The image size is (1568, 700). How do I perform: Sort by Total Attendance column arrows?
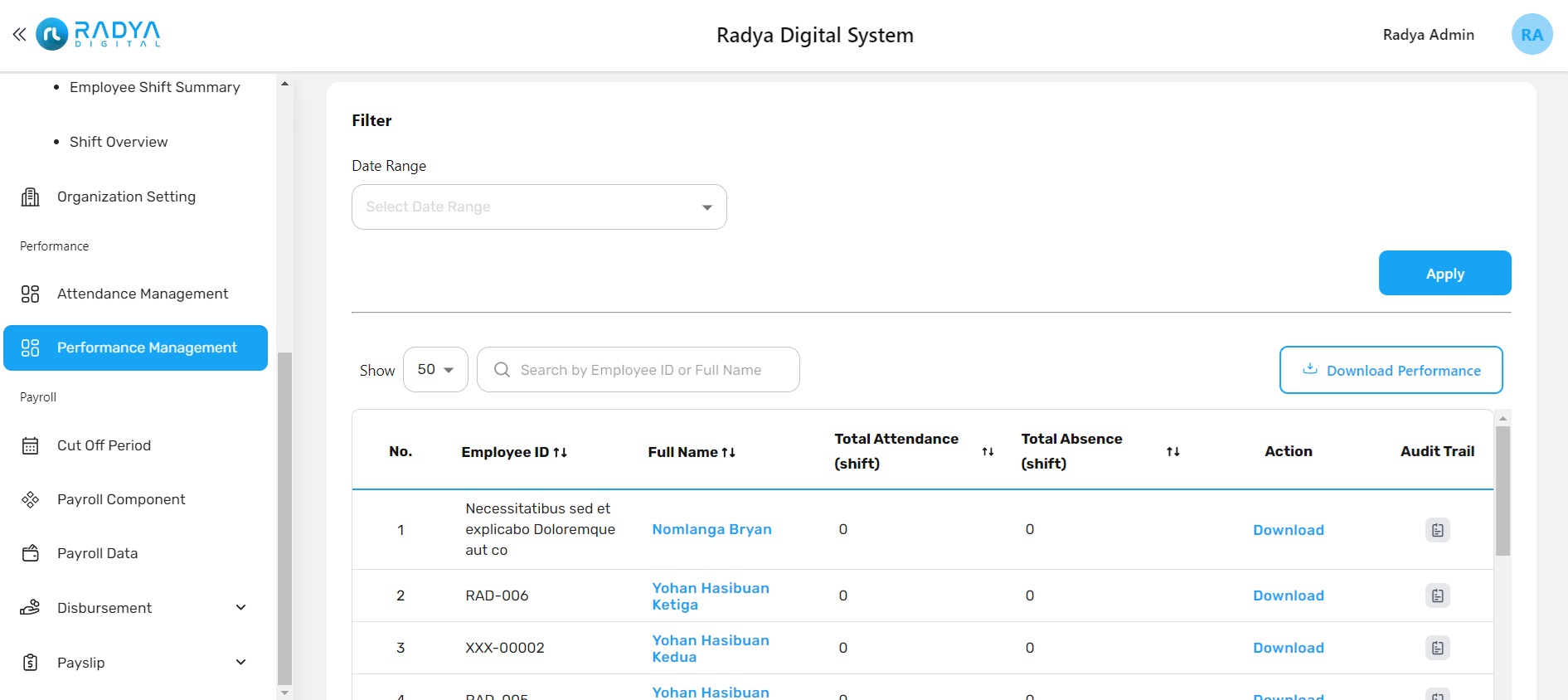[988, 452]
